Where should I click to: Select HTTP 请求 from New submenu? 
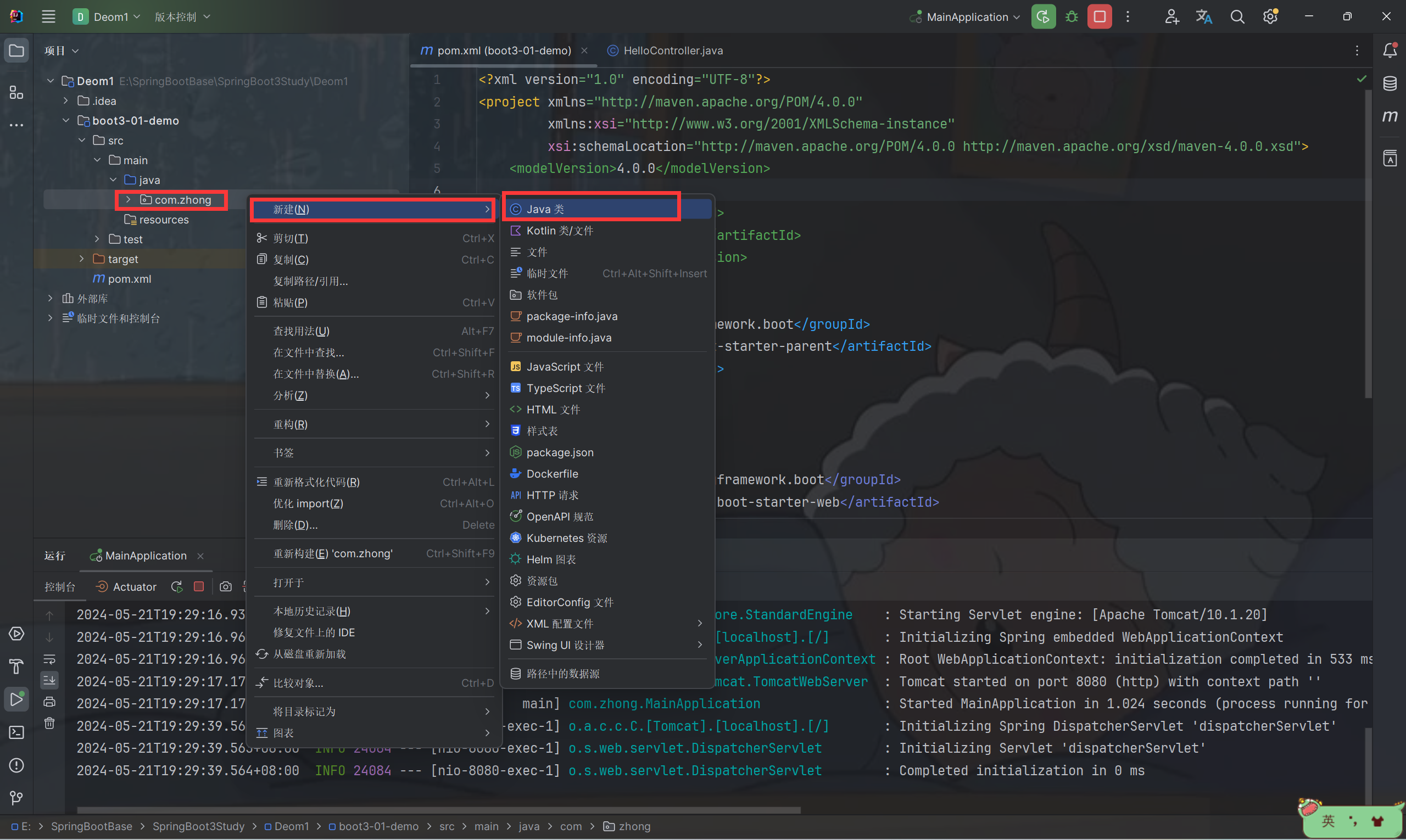click(608, 495)
